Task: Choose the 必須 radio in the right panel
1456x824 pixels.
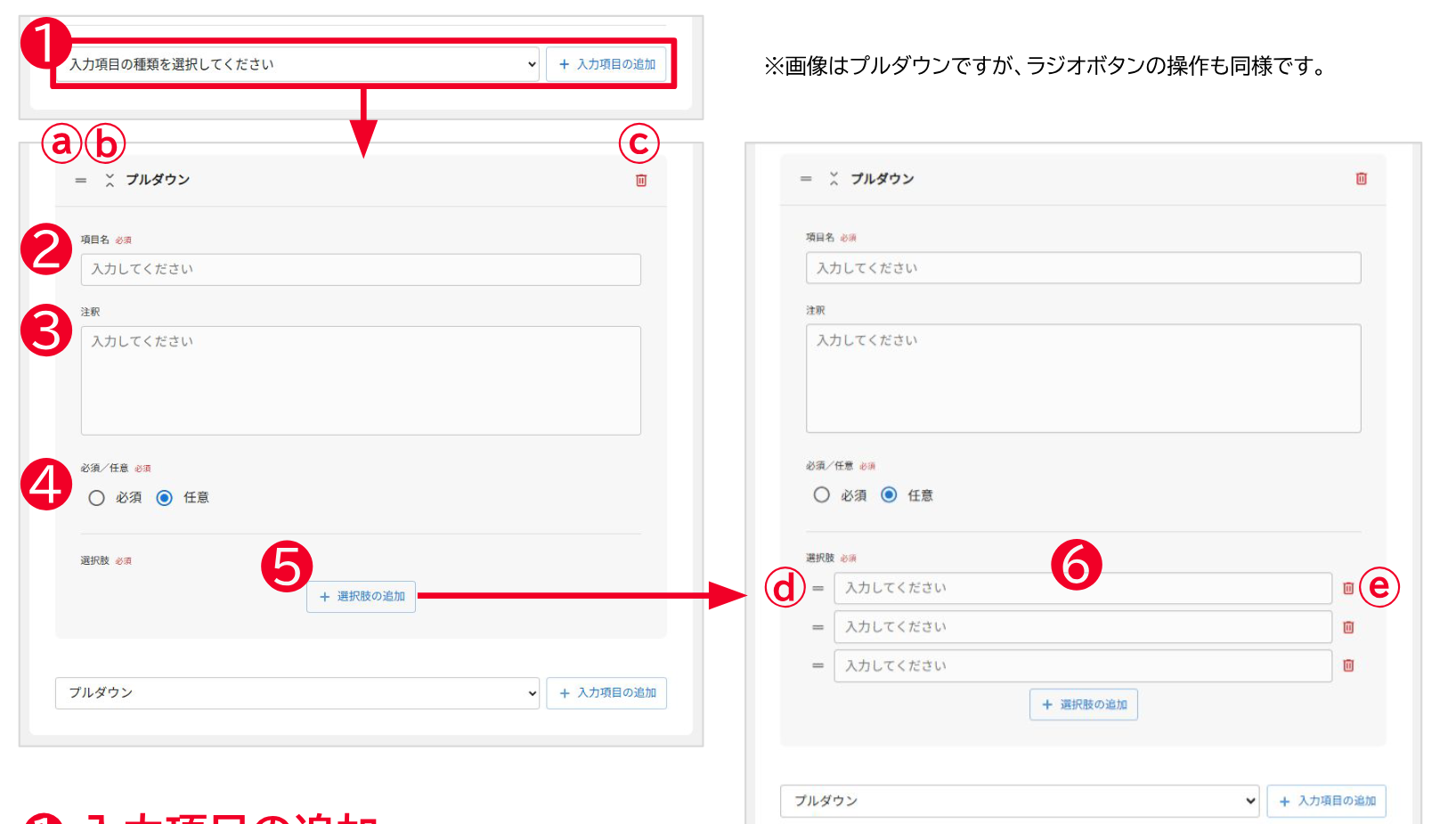Action: [822, 494]
